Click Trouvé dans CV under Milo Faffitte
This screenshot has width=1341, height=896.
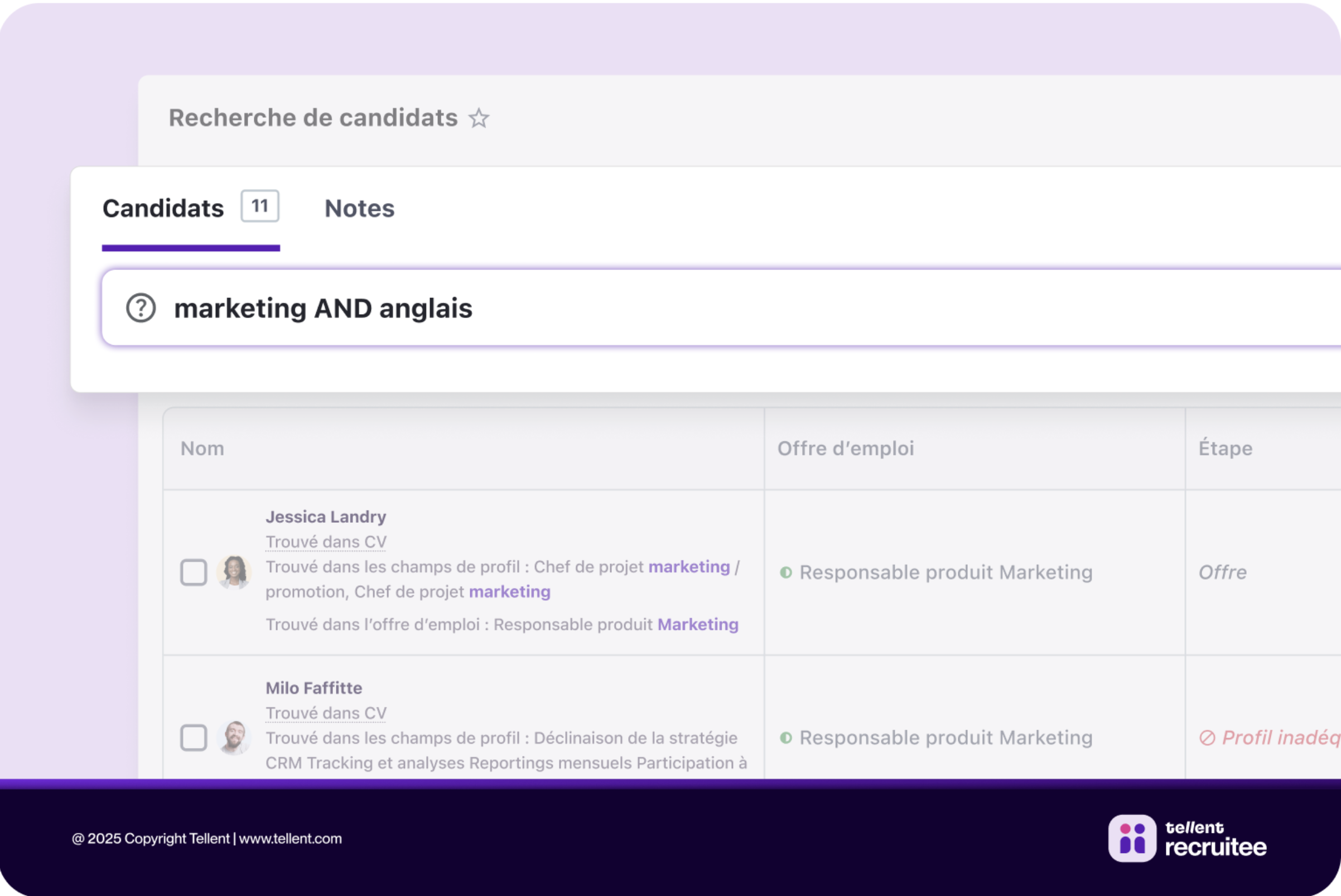[x=326, y=713]
